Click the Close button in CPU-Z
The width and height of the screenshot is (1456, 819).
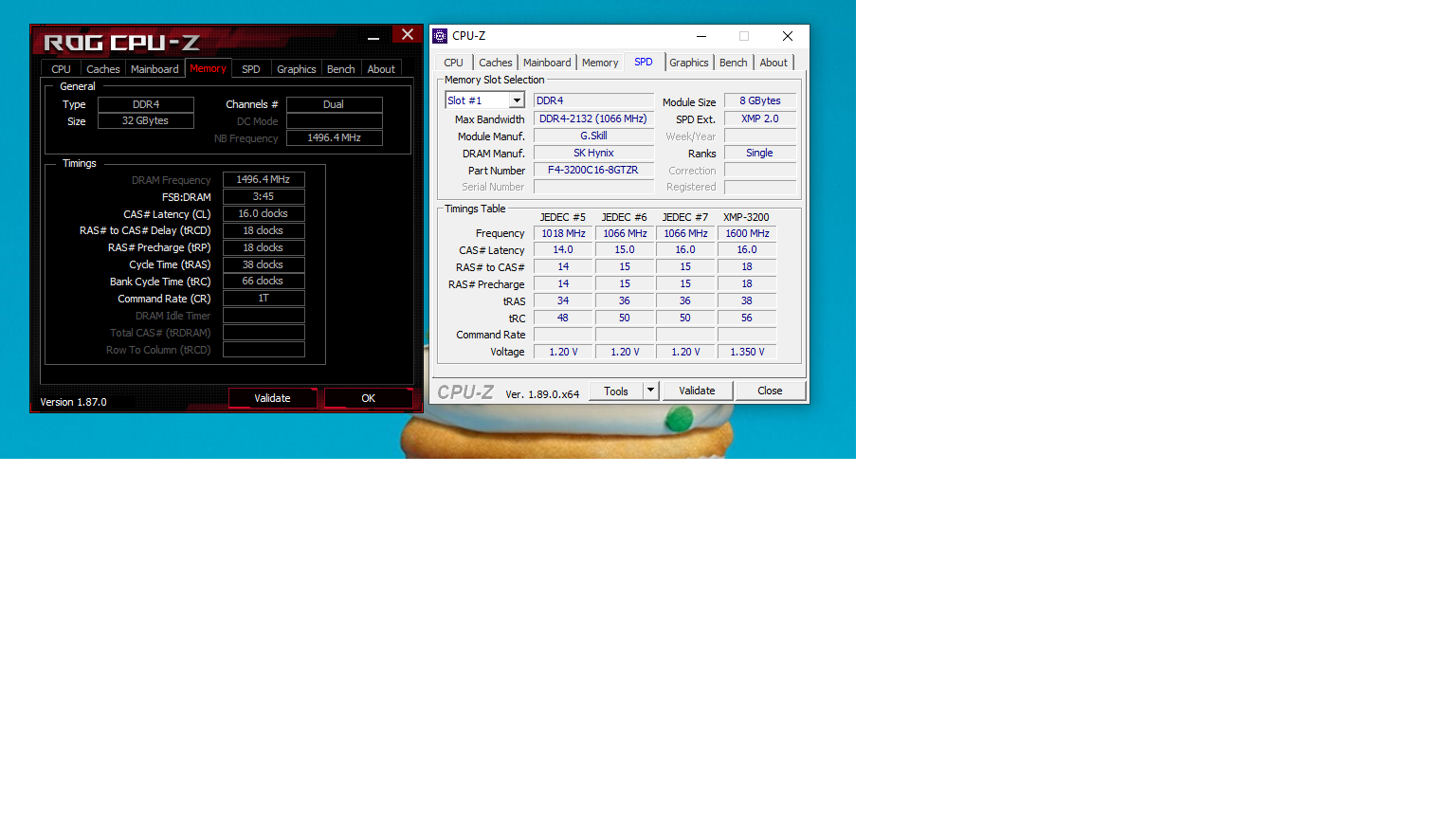click(770, 391)
